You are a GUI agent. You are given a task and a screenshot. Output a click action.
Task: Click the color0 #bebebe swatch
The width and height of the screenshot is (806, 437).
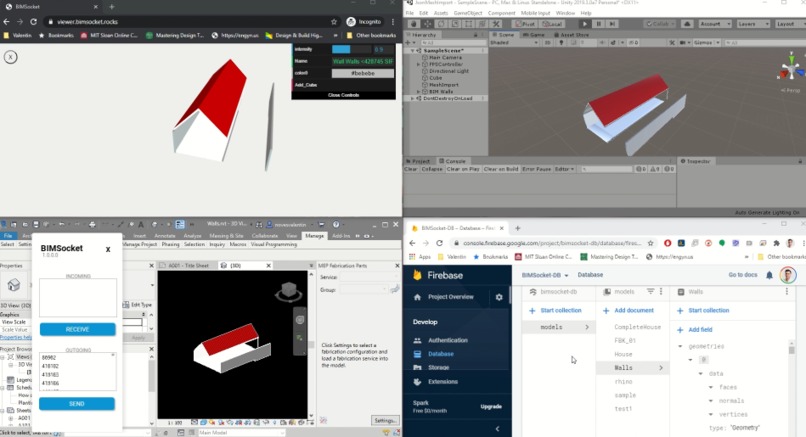tap(363, 74)
